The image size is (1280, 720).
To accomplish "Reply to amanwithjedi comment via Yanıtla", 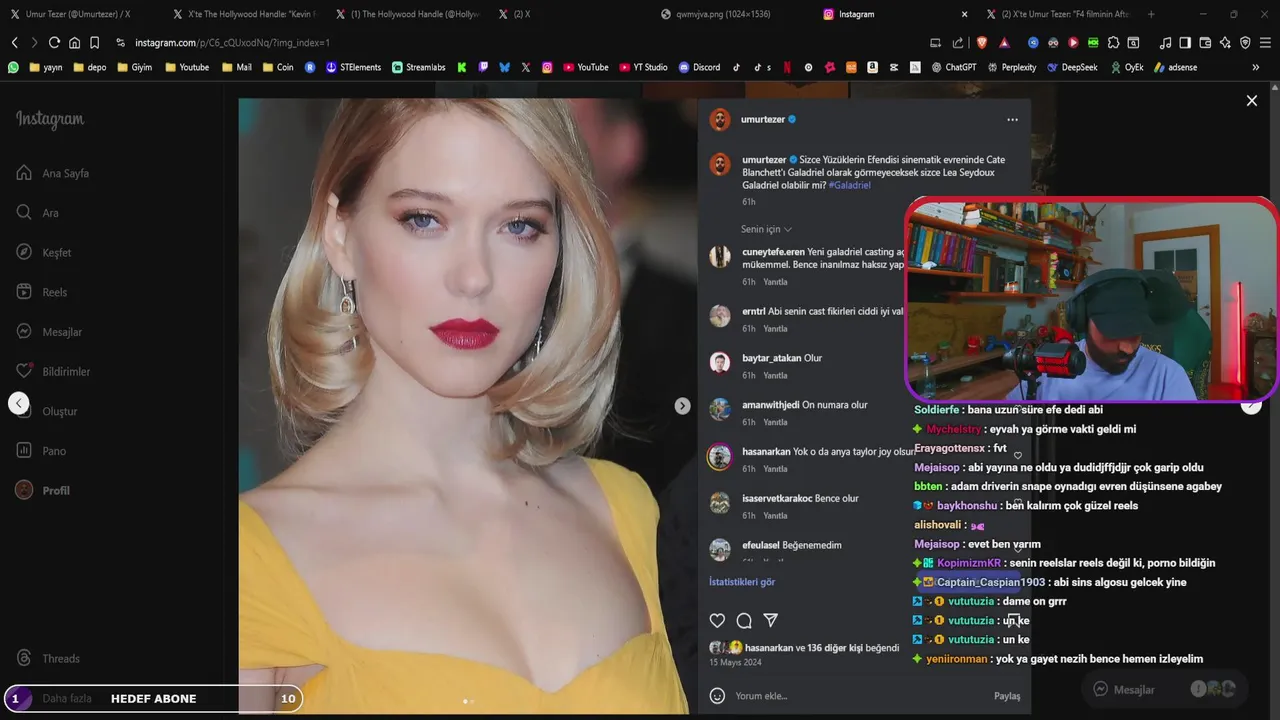I will pos(776,422).
